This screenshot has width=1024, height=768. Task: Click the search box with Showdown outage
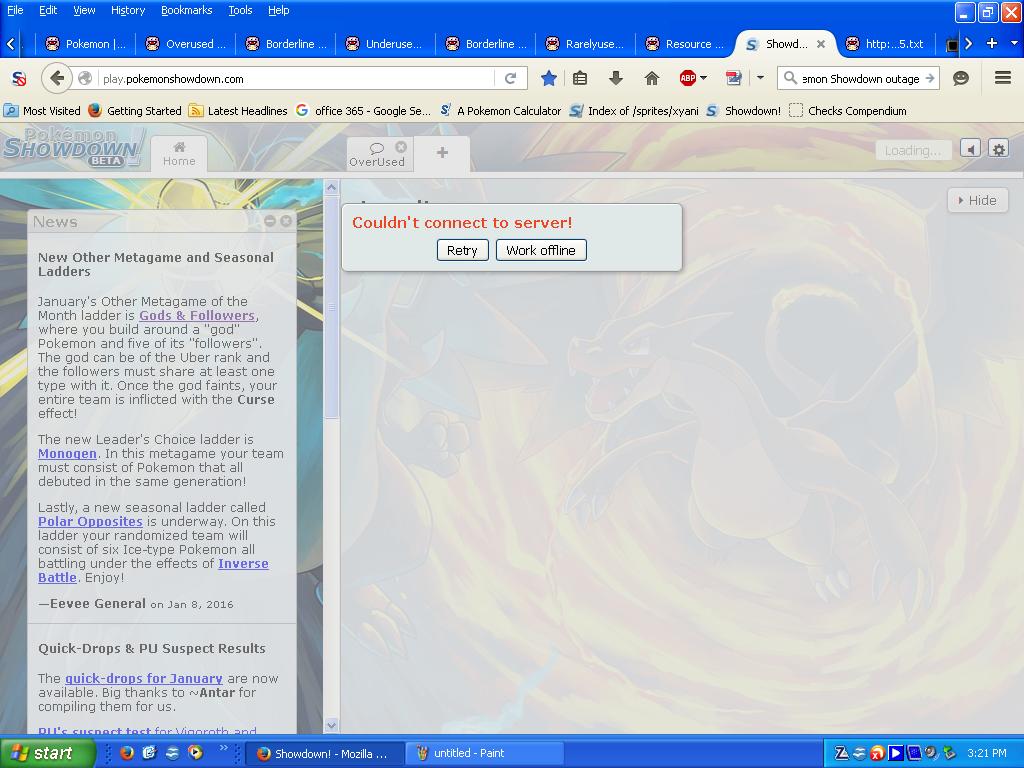coord(860,78)
